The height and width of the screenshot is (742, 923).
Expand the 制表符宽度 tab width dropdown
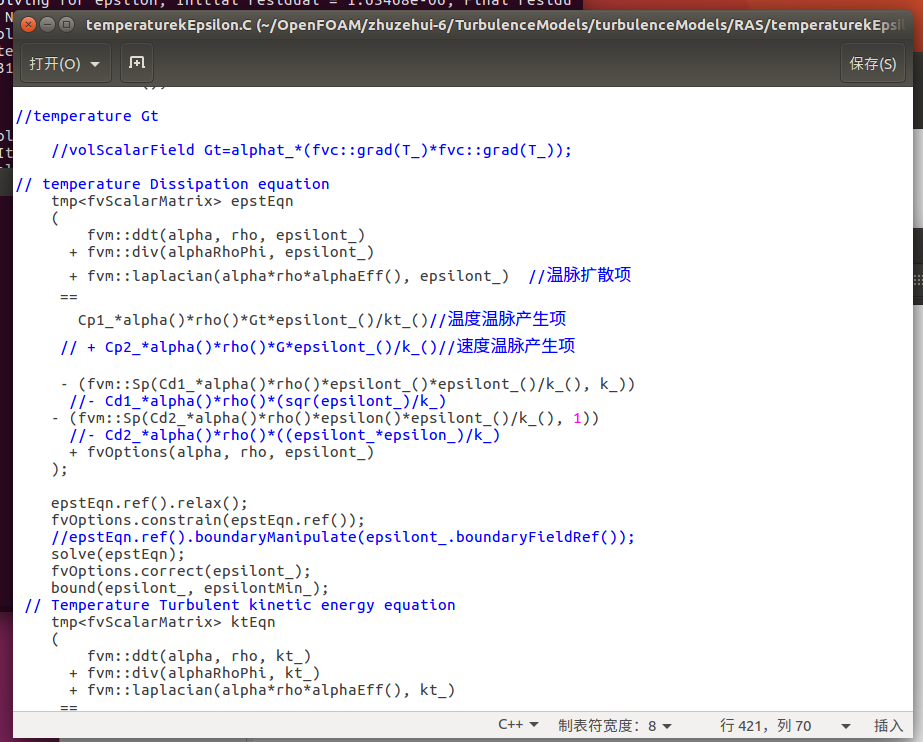tap(614, 725)
